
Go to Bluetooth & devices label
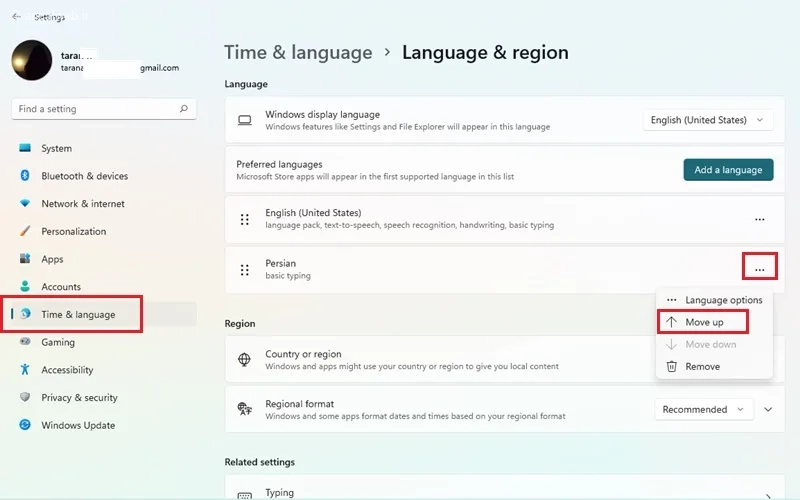[x=85, y=176]
